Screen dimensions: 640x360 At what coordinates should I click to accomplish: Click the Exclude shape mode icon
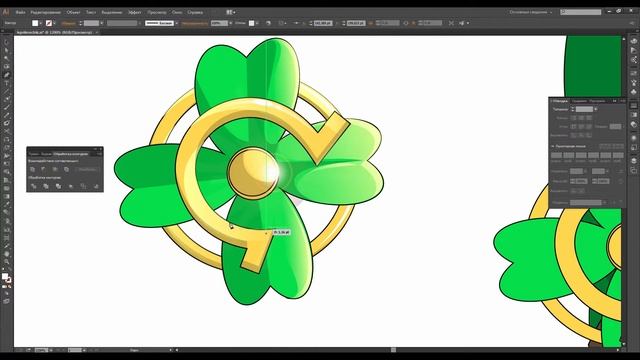(x=66, y=169)
